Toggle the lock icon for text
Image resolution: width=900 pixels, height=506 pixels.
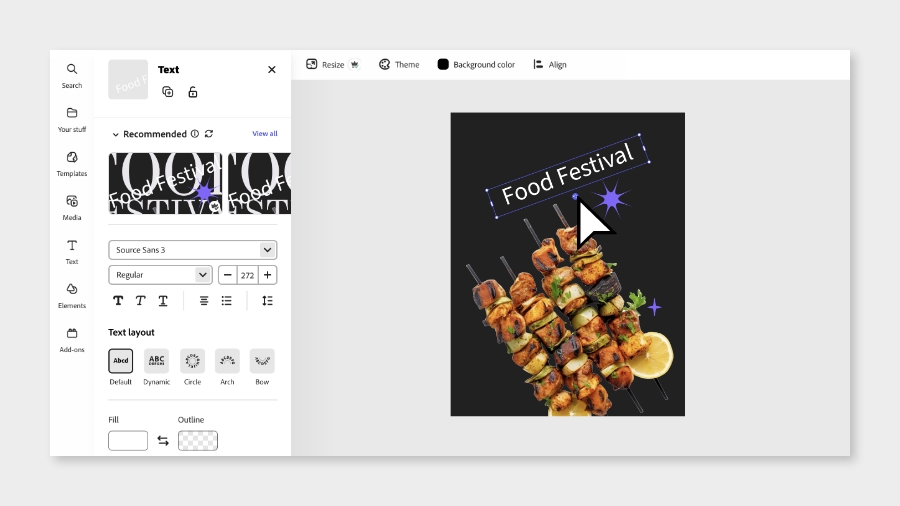coord(193,92)
